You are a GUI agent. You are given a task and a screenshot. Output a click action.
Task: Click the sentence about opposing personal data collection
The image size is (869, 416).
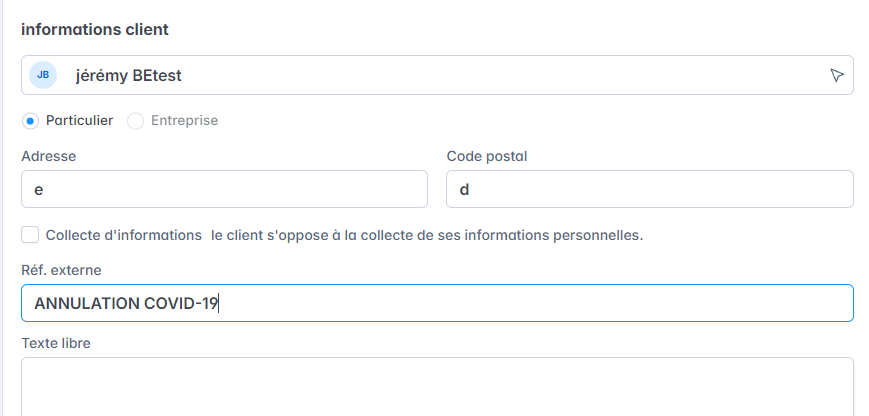427,235
